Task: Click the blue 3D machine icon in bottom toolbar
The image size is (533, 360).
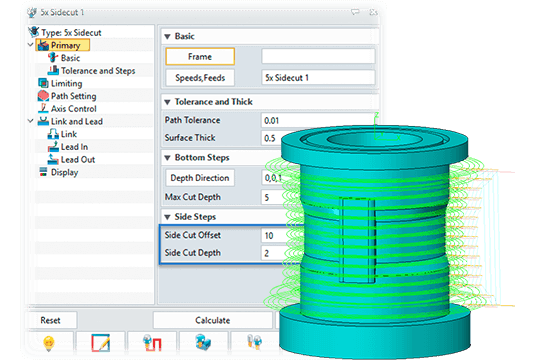Action: (x=203, y=342)
